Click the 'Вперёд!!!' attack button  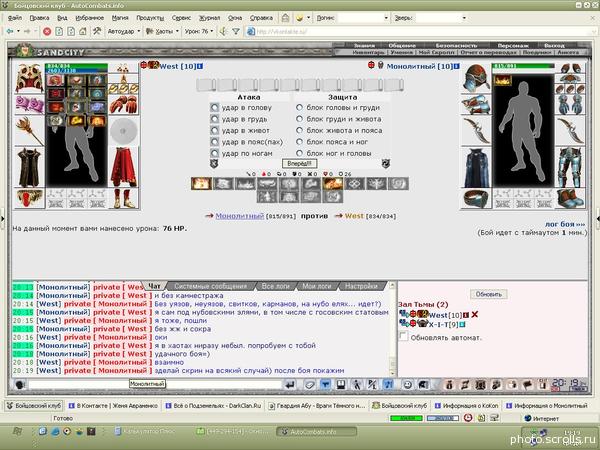coord(300,164)
